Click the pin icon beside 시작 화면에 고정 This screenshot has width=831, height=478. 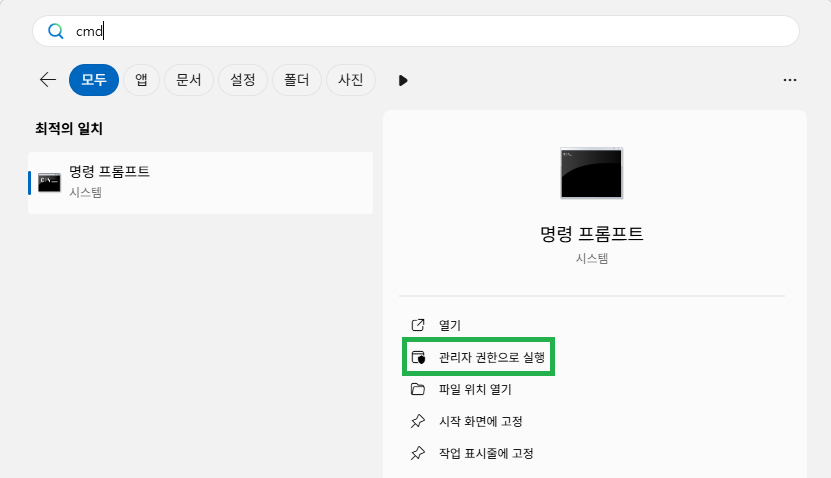pos(418,421)
